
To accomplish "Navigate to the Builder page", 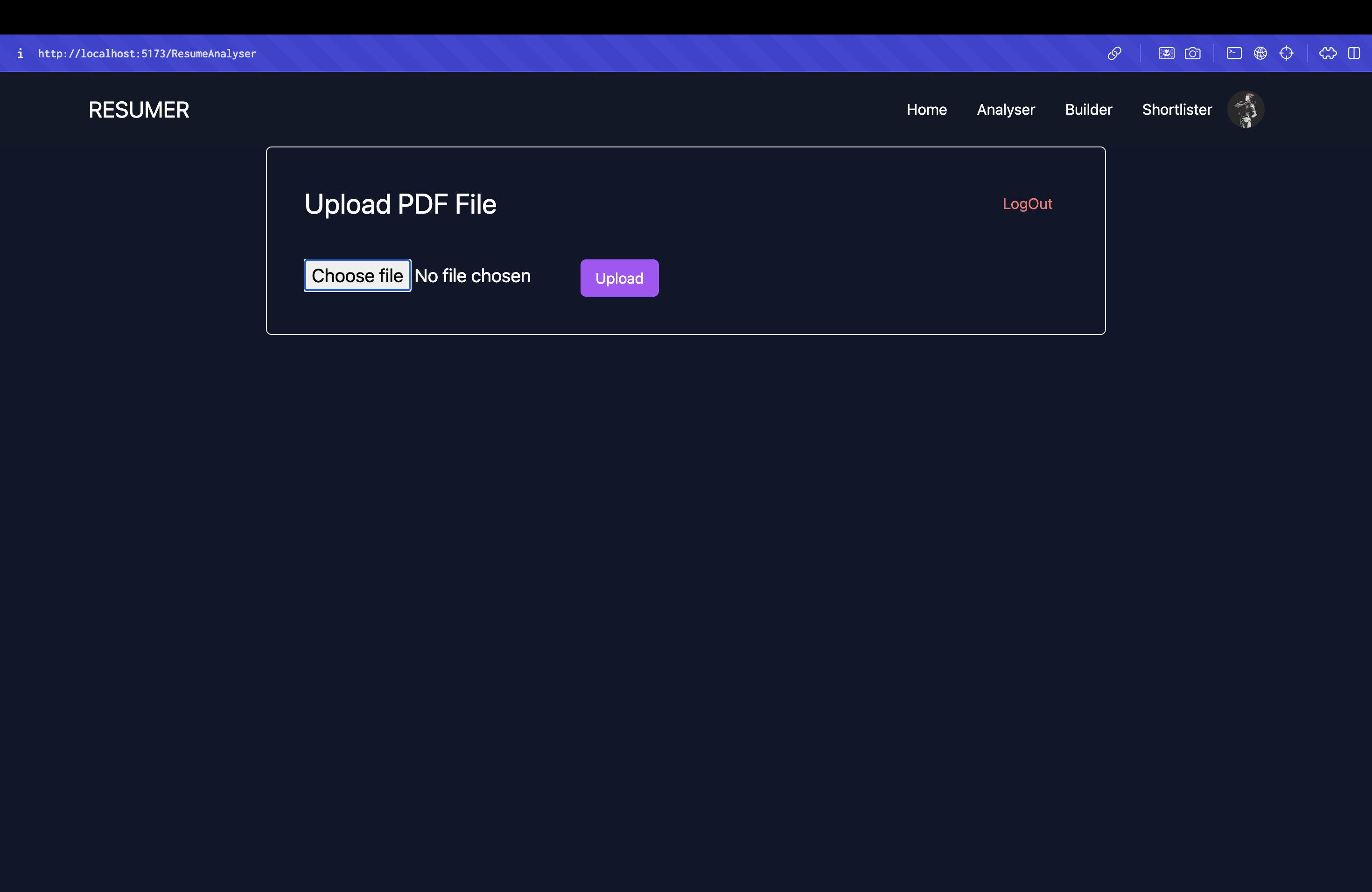I will (x=1088, y=110).
